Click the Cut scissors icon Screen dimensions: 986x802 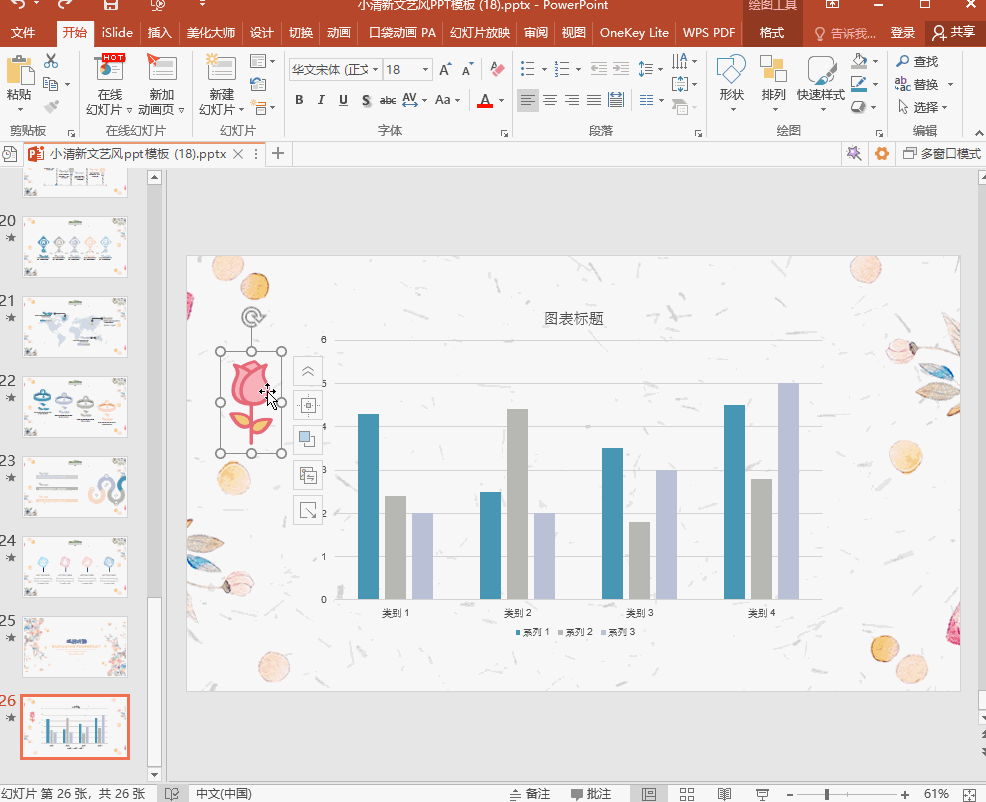tap(51, 61)
